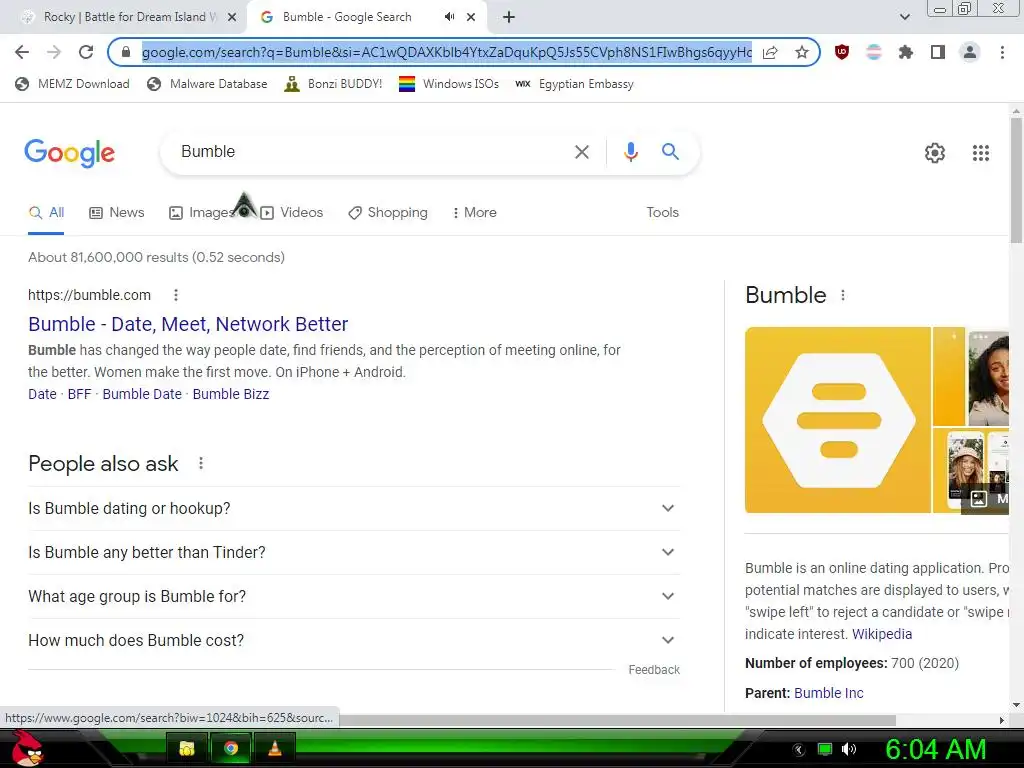Screen dimensions: 1024x768
Task: Go back with the browser back arrow
Action: 22,52
